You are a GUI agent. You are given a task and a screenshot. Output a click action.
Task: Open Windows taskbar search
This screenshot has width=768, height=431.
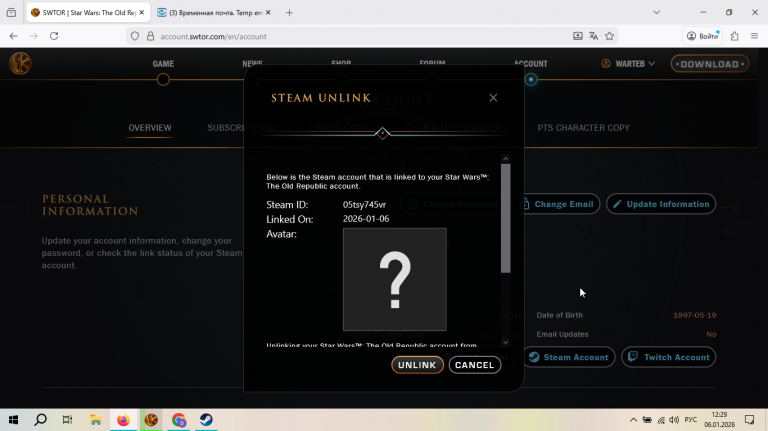(x=41, y=420)
